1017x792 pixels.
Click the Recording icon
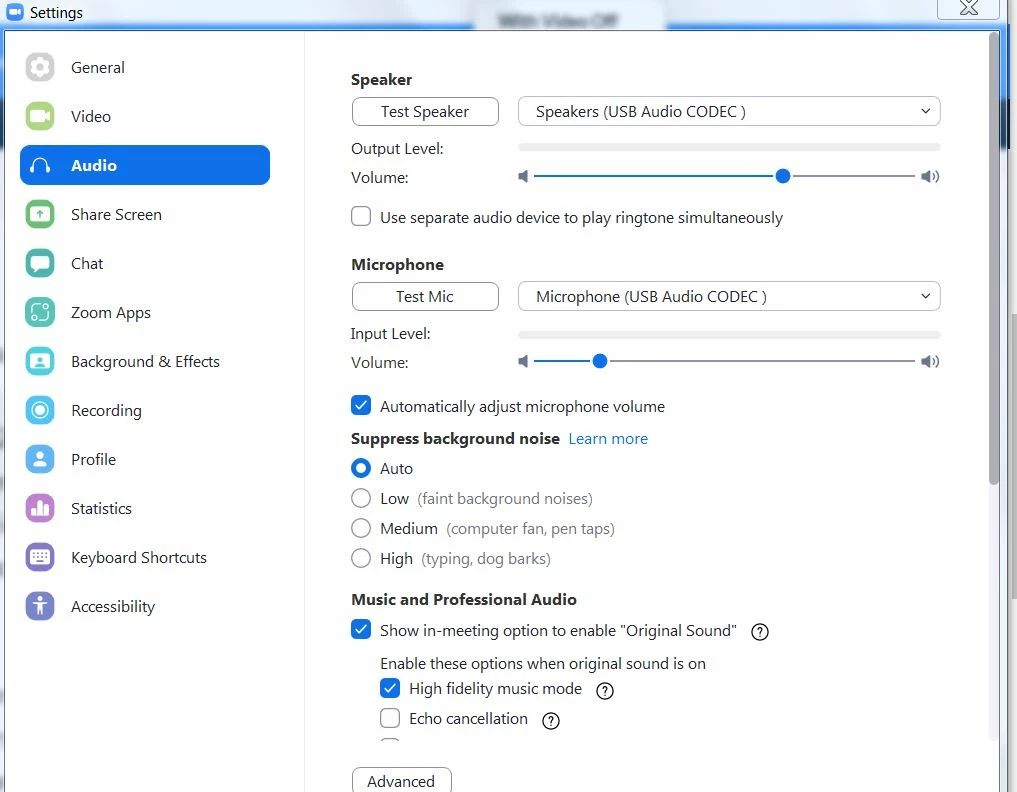click(40, 410)
